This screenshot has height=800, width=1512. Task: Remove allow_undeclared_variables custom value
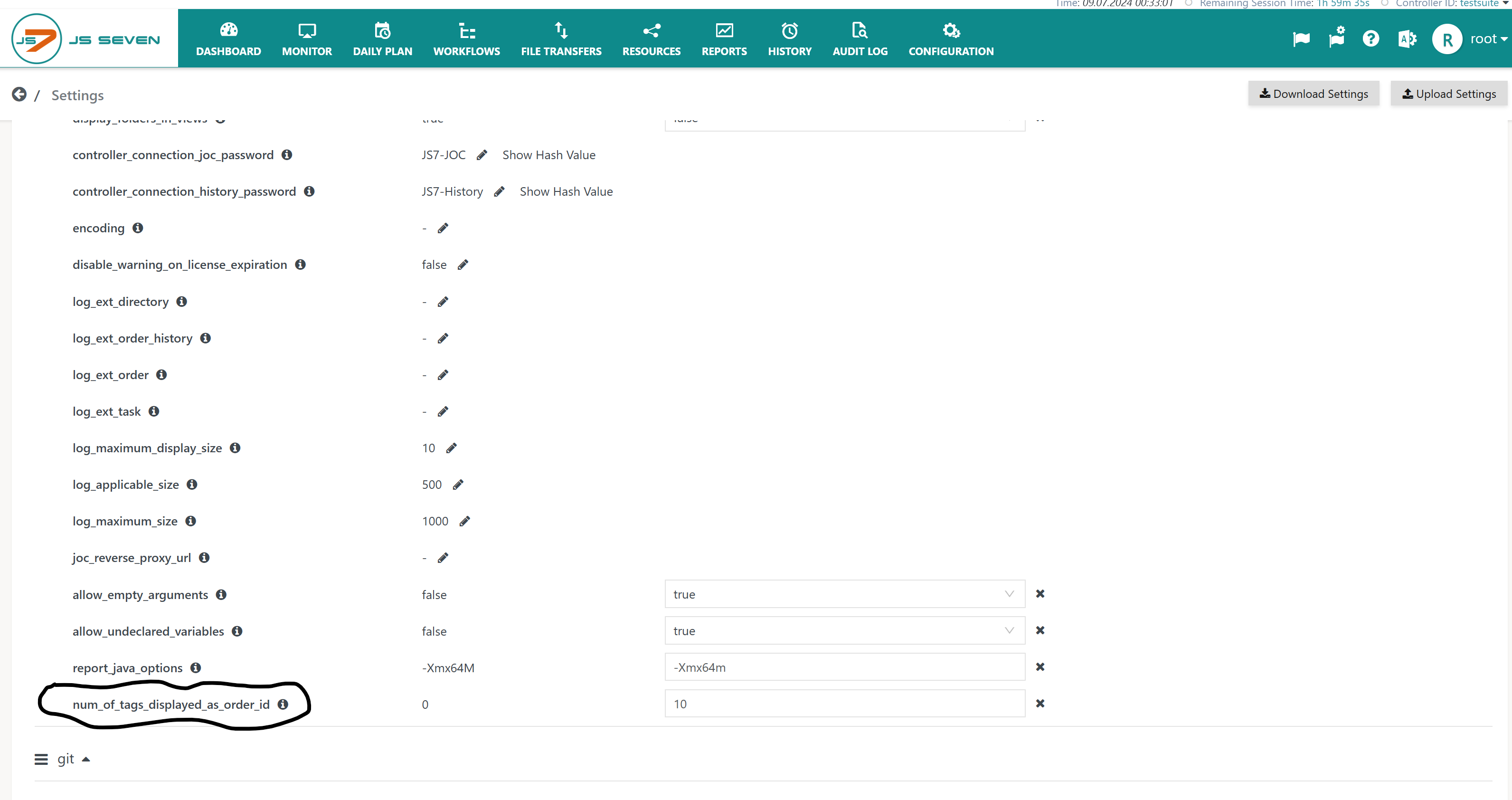tap(1039, 630)
